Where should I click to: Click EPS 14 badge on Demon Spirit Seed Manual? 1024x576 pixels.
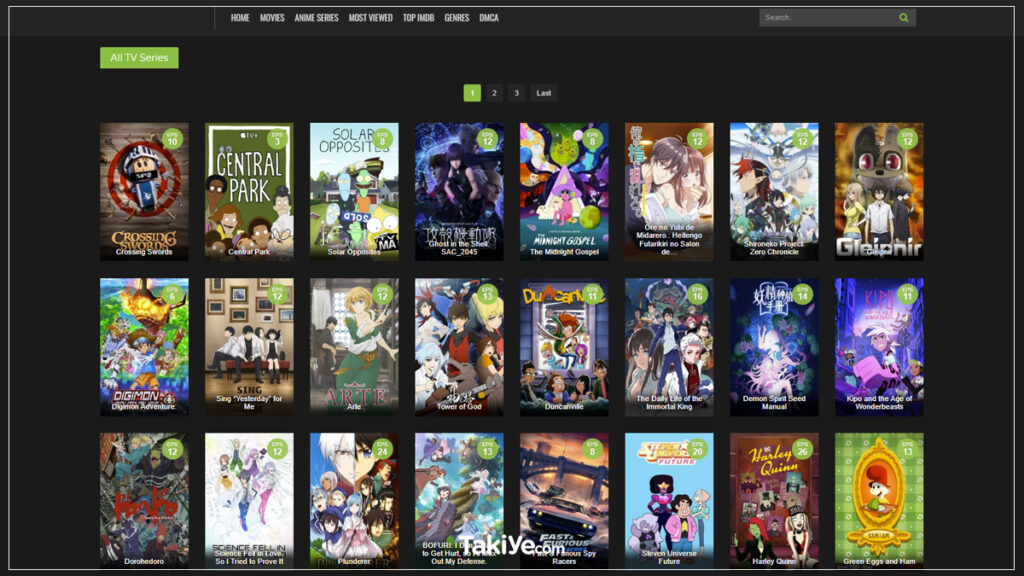coord(802,295)
